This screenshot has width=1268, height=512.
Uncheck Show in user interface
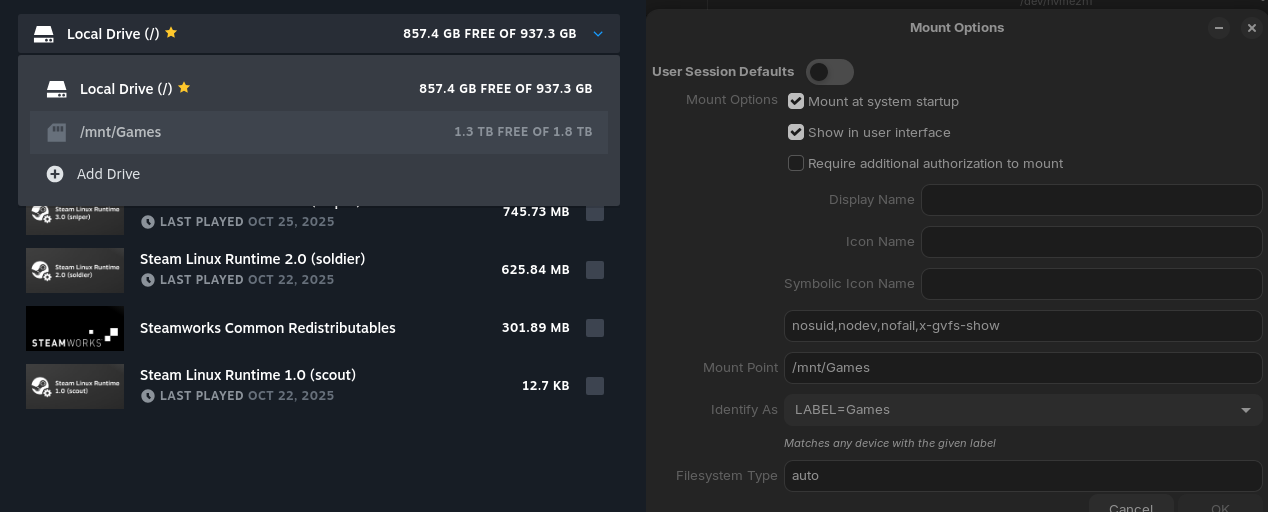pos(796,132)
